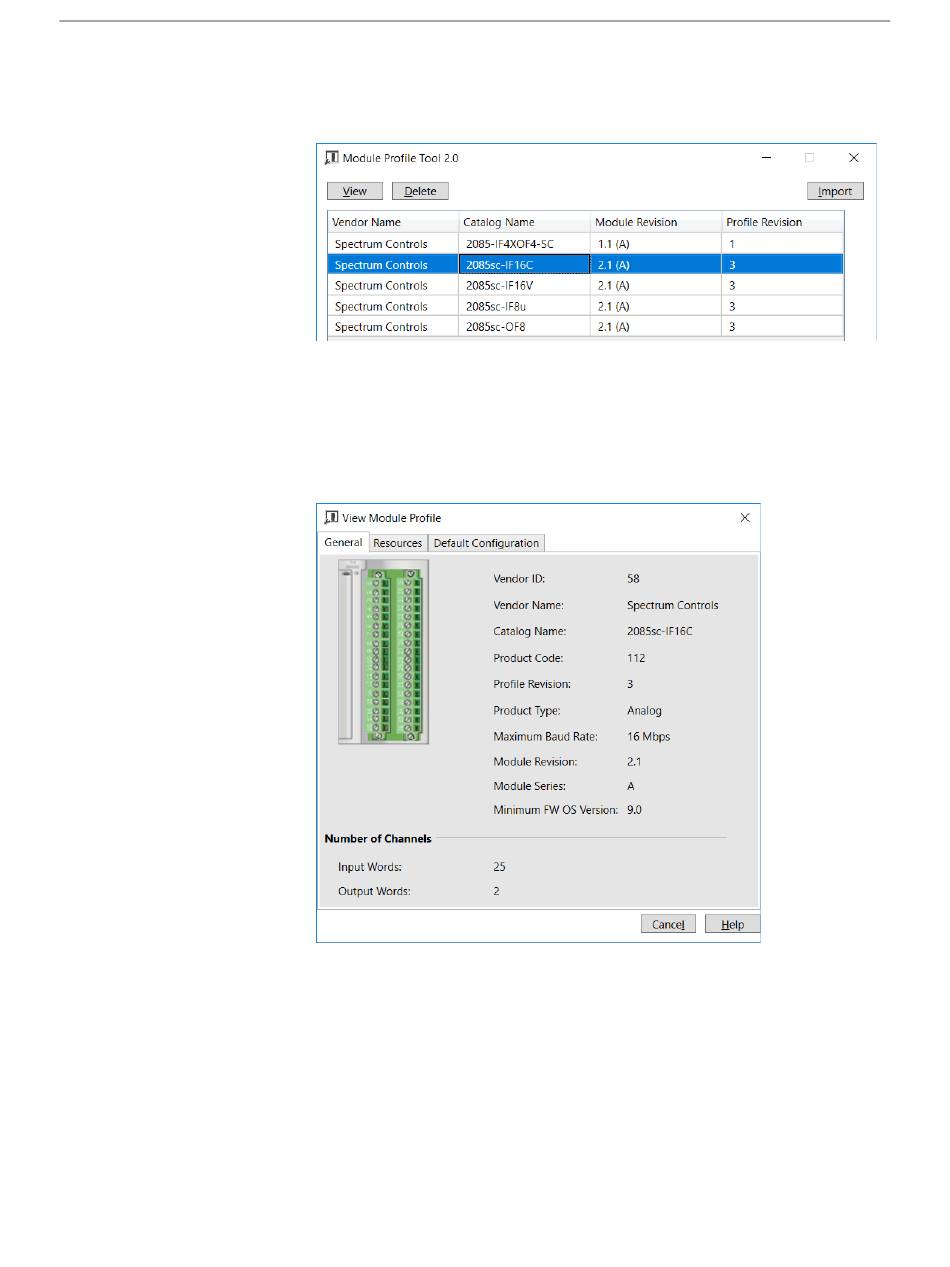Click the Product Code value 112
Viewport: 950px width, 1267px height.
point(636,658)
